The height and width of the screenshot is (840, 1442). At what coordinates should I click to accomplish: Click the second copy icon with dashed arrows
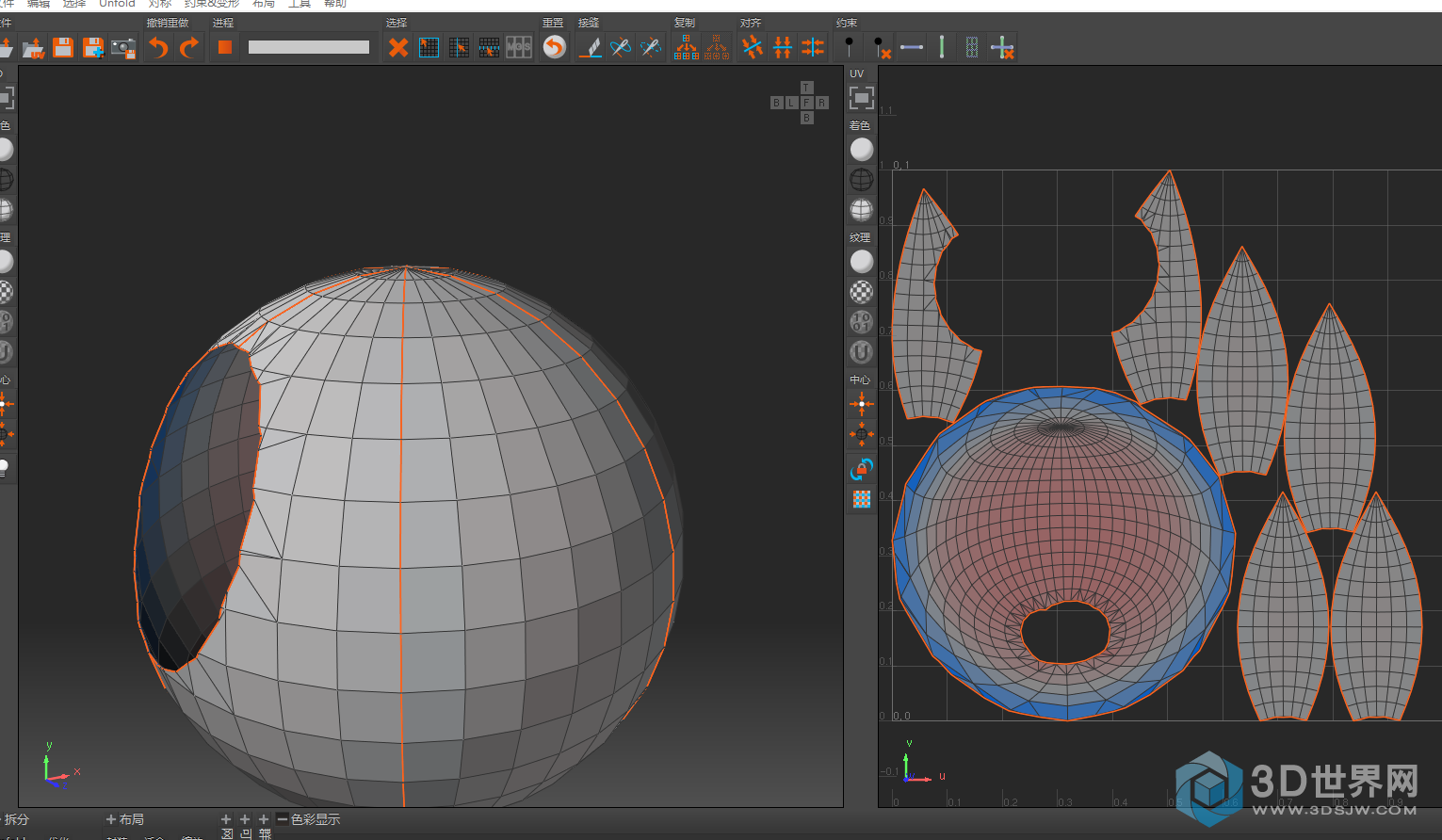pos(717,47)
